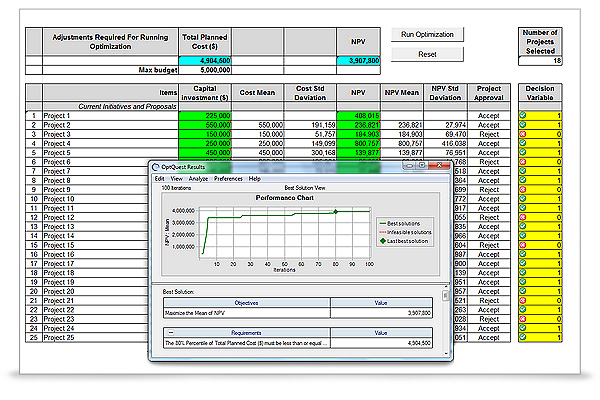This screenshot has height=400, width=600.
Task: Click the red X icon for Project 3
Action: (524, 133)
